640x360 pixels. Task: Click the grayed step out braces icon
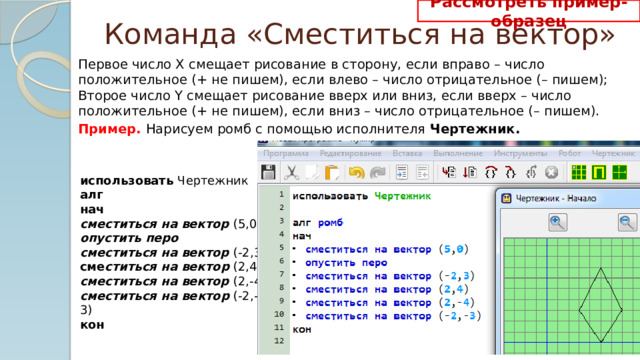click(x=531, y=172)
